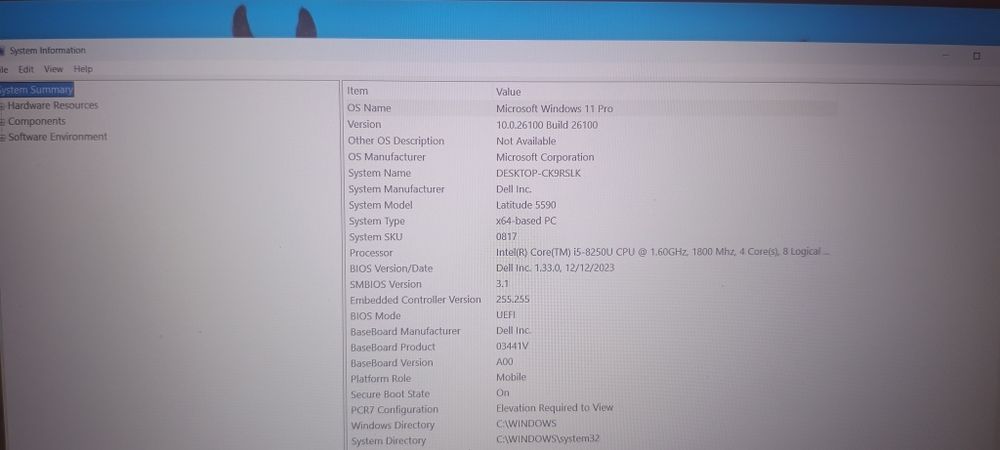Select Software Environment tree item
Image resolution: width=1000 pixels, height=450 pixels.
tap(58, 136)
